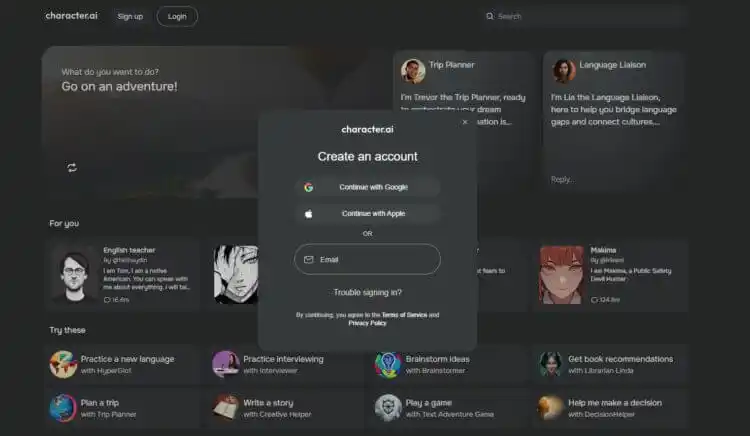Continue with Google sign-in
Screen dimensions: 750x436
367,187
